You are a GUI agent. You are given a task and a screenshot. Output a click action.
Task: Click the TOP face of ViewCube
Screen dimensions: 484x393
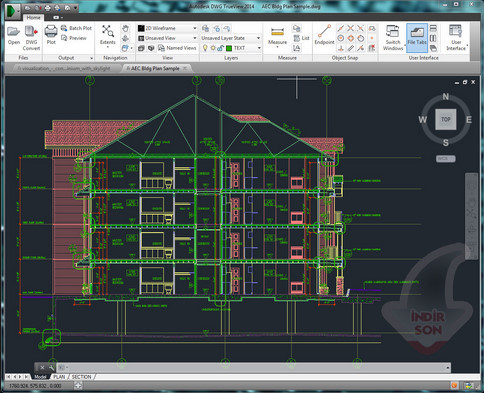(x=446, y=119)
